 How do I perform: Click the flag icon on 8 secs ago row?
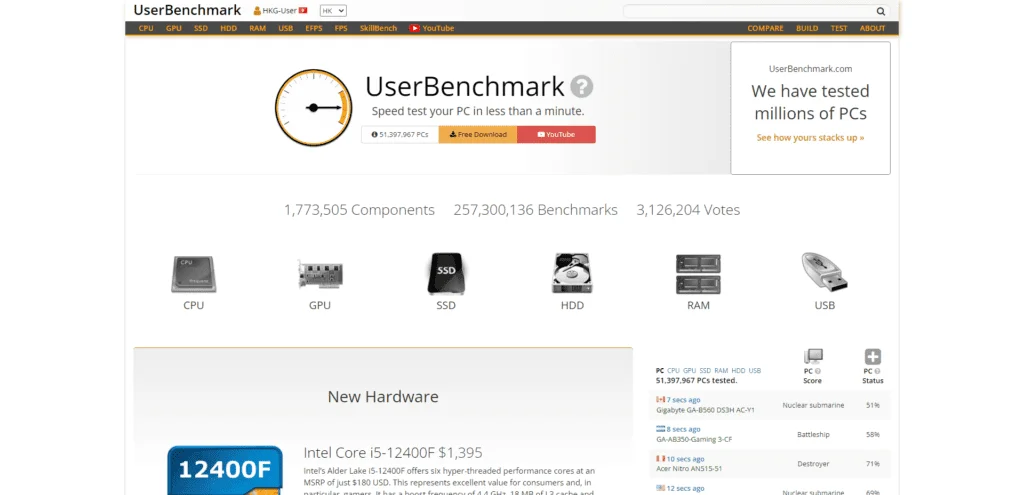click(x=660, y=429)
